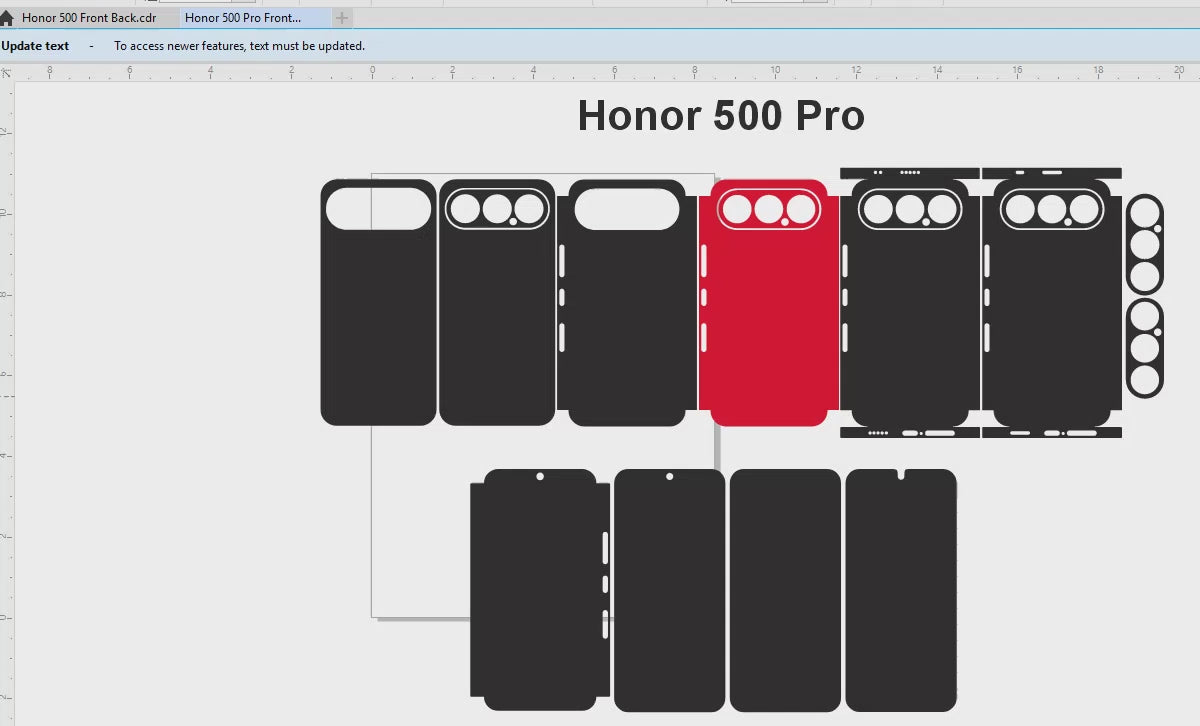Open a new document with the plus button
Image resolution: width=1200 pixels, height=726 pixels.
342,18
